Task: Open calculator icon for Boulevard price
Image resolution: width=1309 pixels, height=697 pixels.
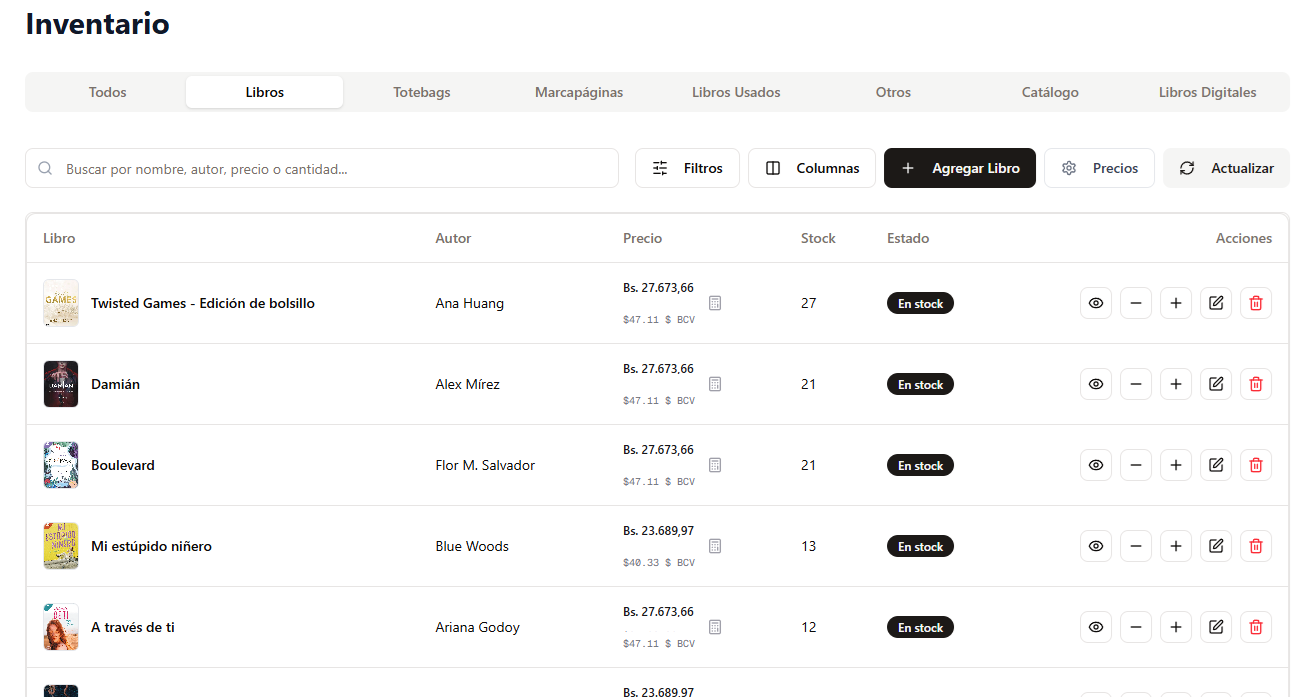Action: (x=715, y=465)
